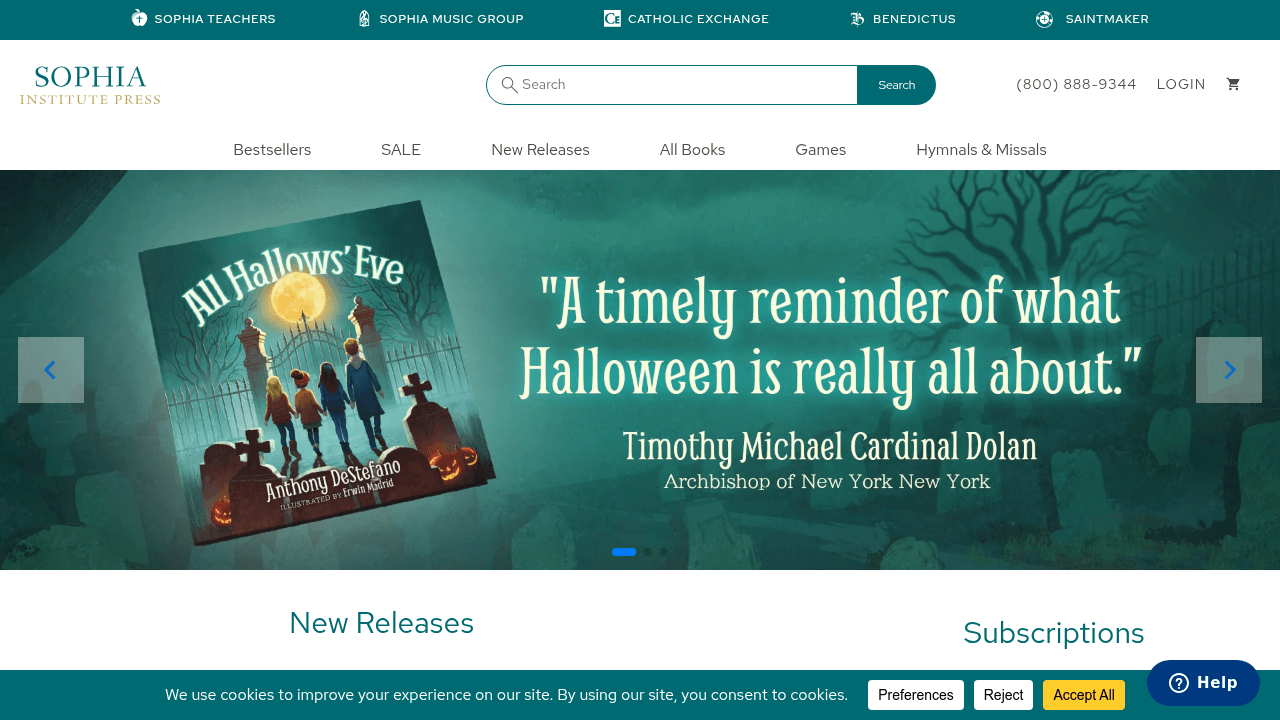Accept all cookies
Screen dimensions: 1280x720
click(x=1083, y=695)
